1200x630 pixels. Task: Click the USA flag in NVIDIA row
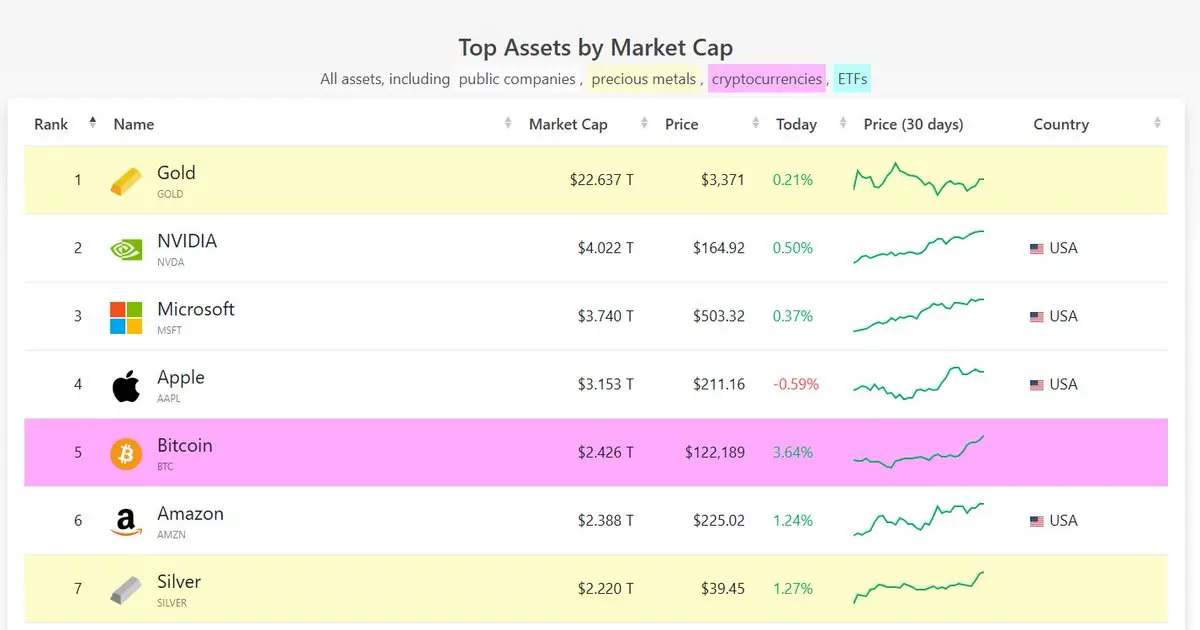1037,248
